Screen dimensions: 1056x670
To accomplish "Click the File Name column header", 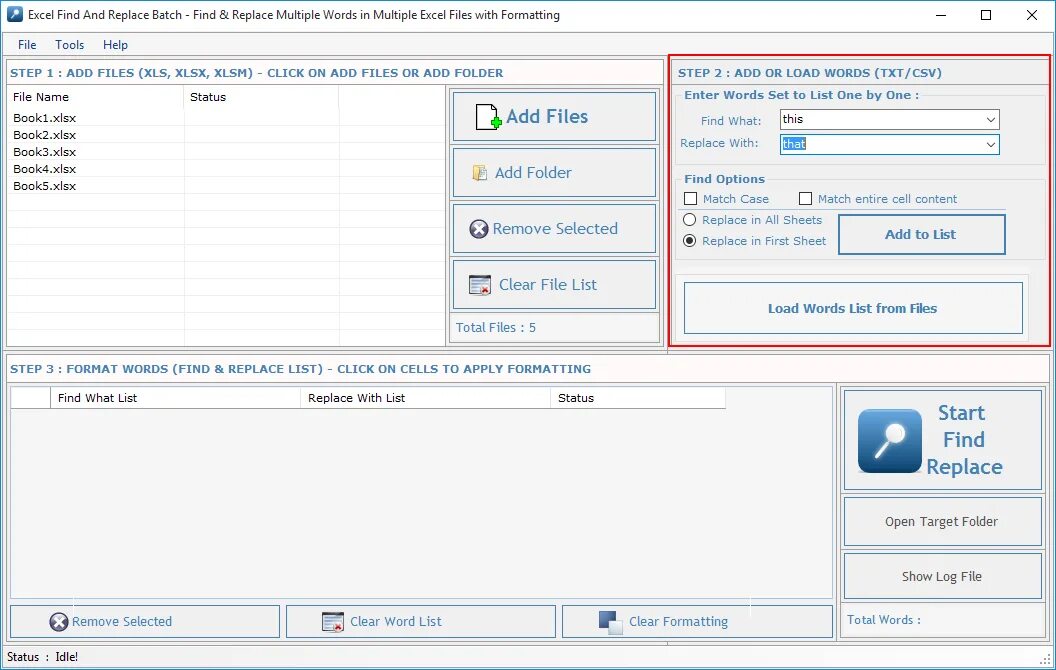I will coord(96,97).
